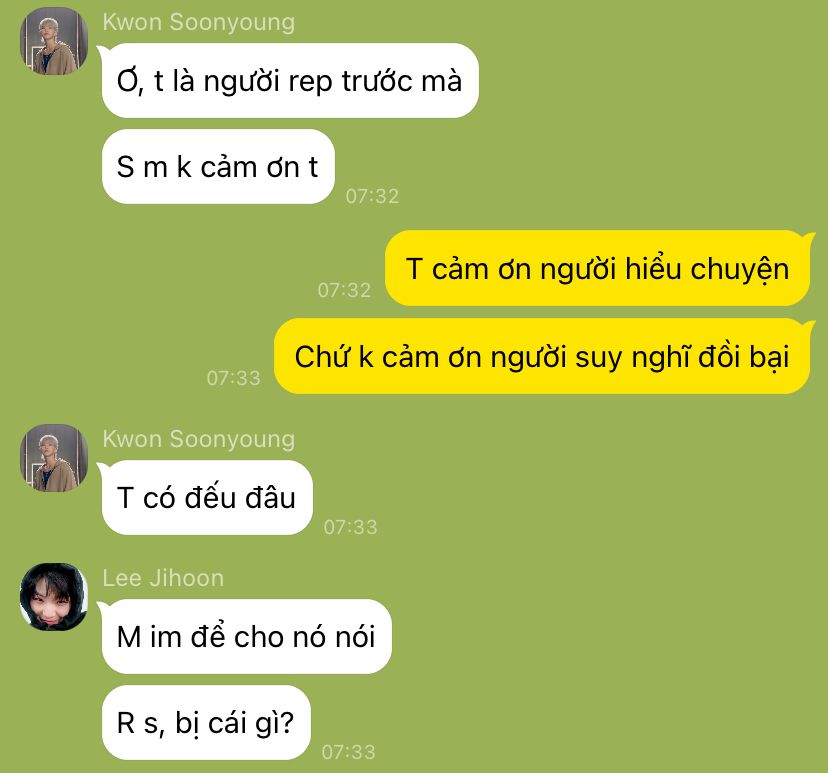This screenshot has height=773, width=828.
Task: Click 07:33 timestamp beside second yellow bubble
Action: click(233, 378)
